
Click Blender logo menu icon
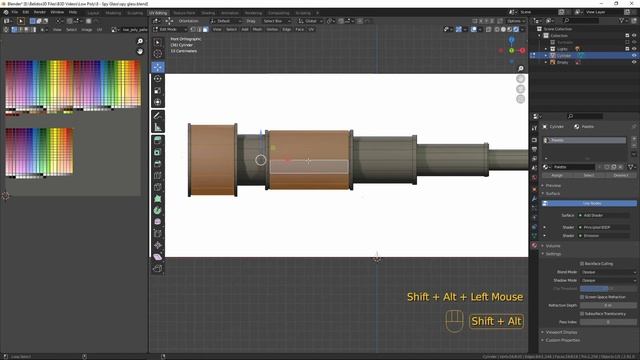[6, 12]
